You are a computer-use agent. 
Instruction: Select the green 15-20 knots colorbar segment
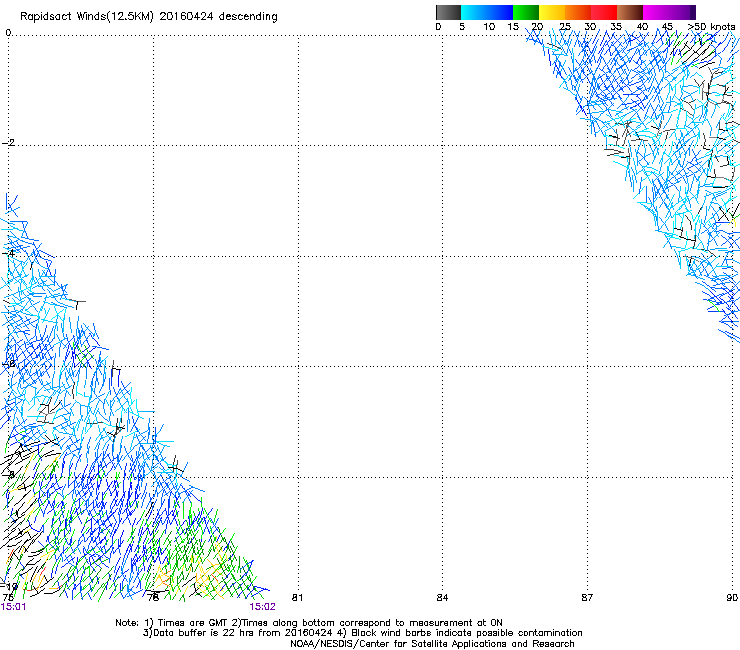pos(526,12)
